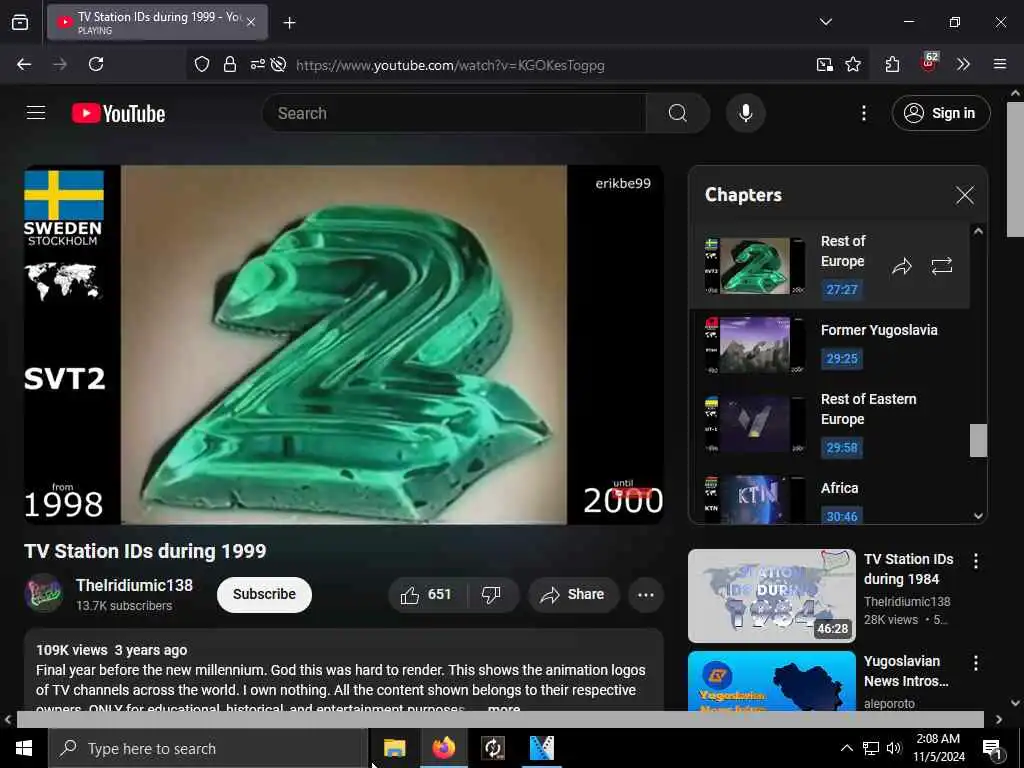Start voice search with microphone icon
Screen dimensions: 1024x768
(745, 113)
